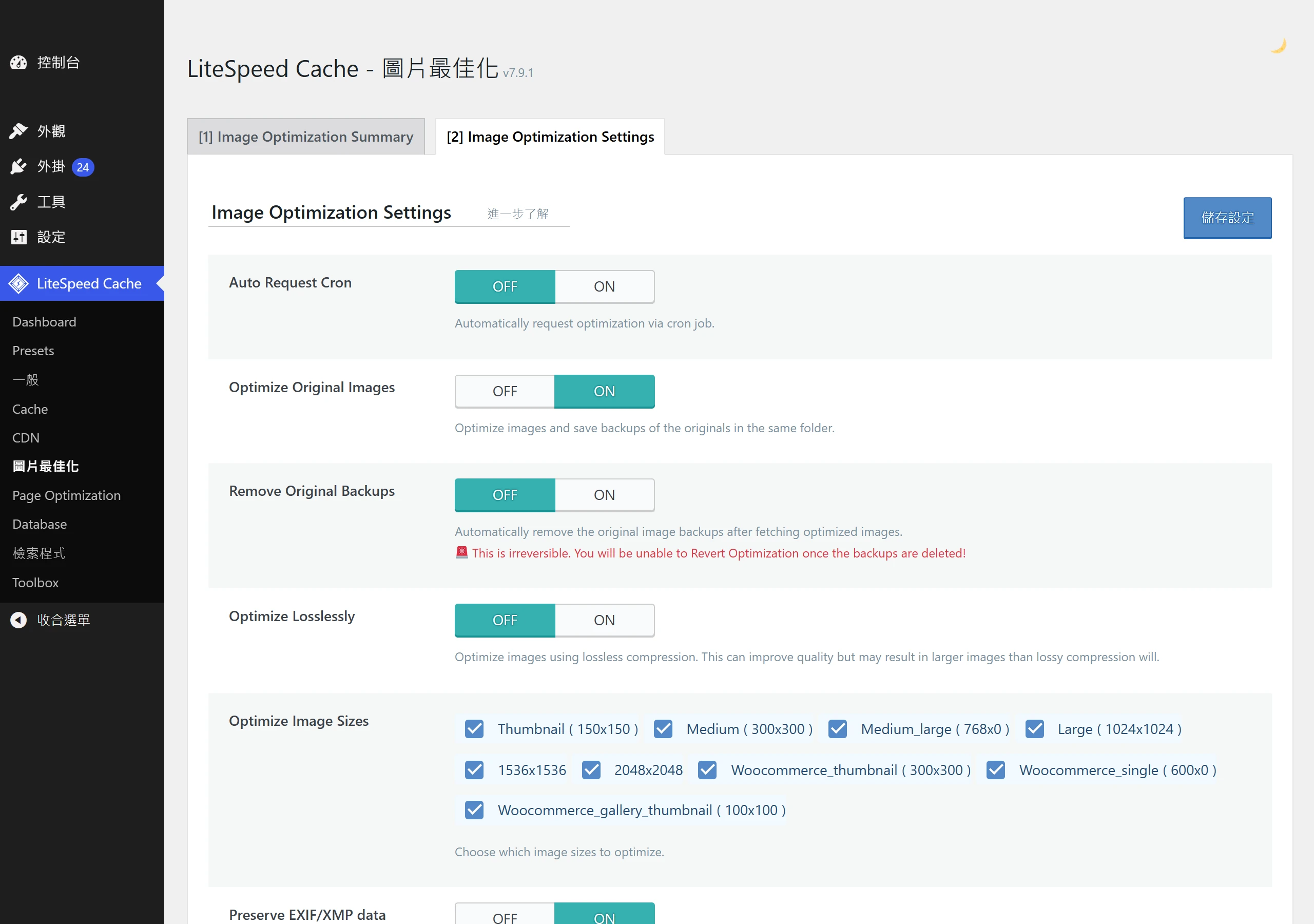Uncheck Medium ( 300x300 ) size
Screen dimensions: 1314x924
(x=663, y=729)
